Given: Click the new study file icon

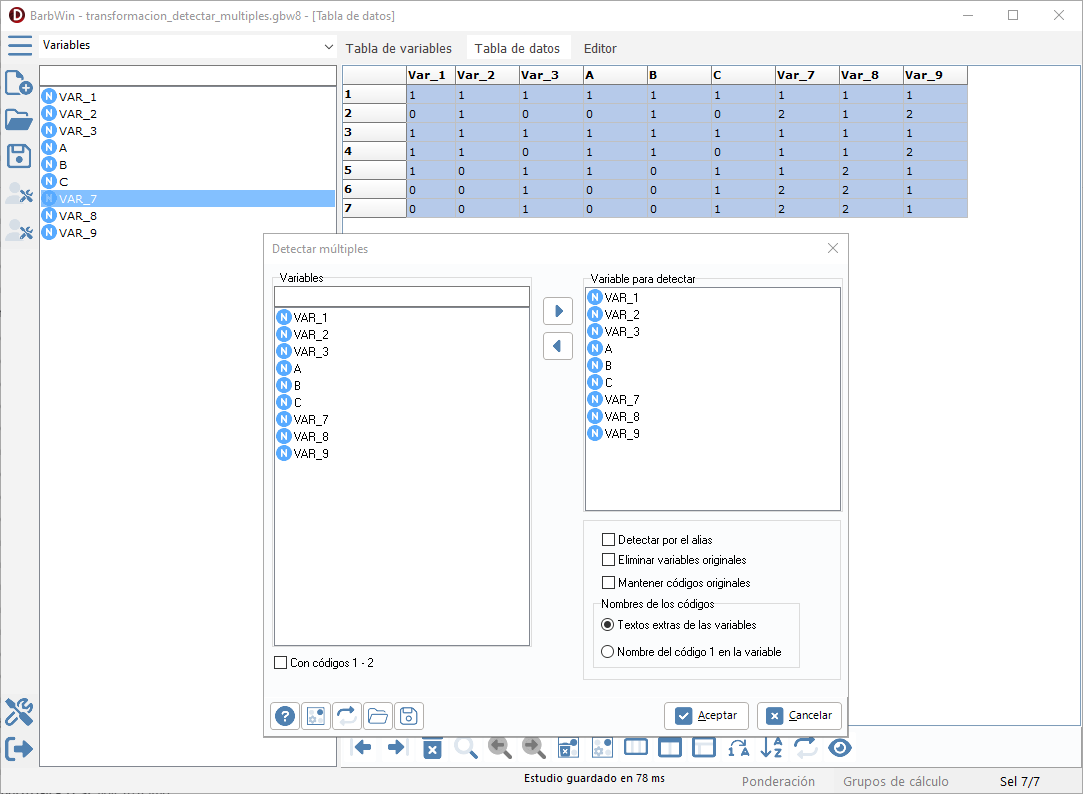Looking at the screenshot, I should pos(19,83).
